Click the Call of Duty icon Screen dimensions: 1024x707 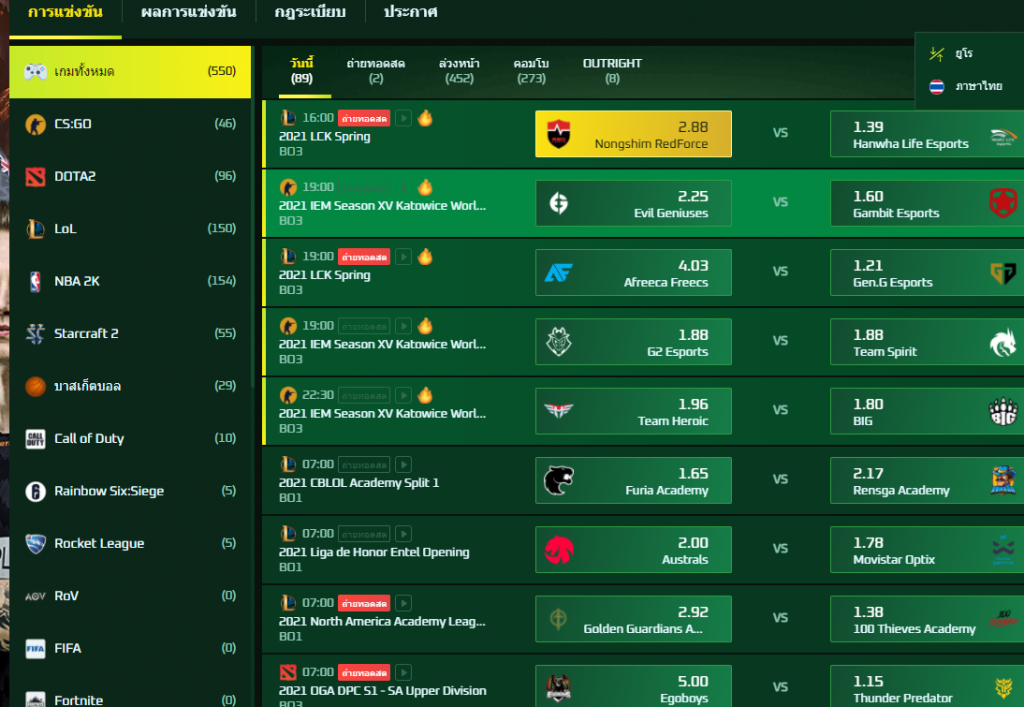click(x=35, y=439)
